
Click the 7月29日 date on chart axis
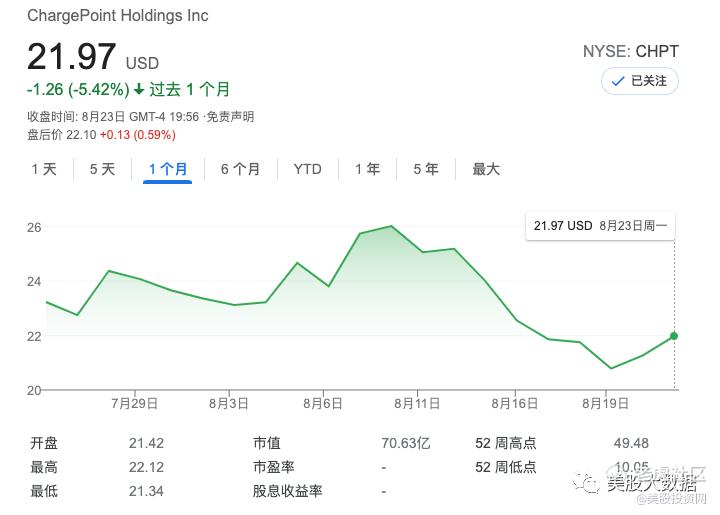click(135, 403)
